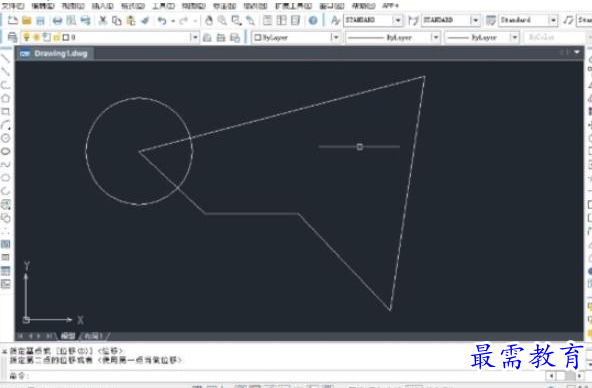Image resolution: width=592 pixels, height=388 pixels.
Task: Open the Text Style manager icon
Action: (335, 20)
